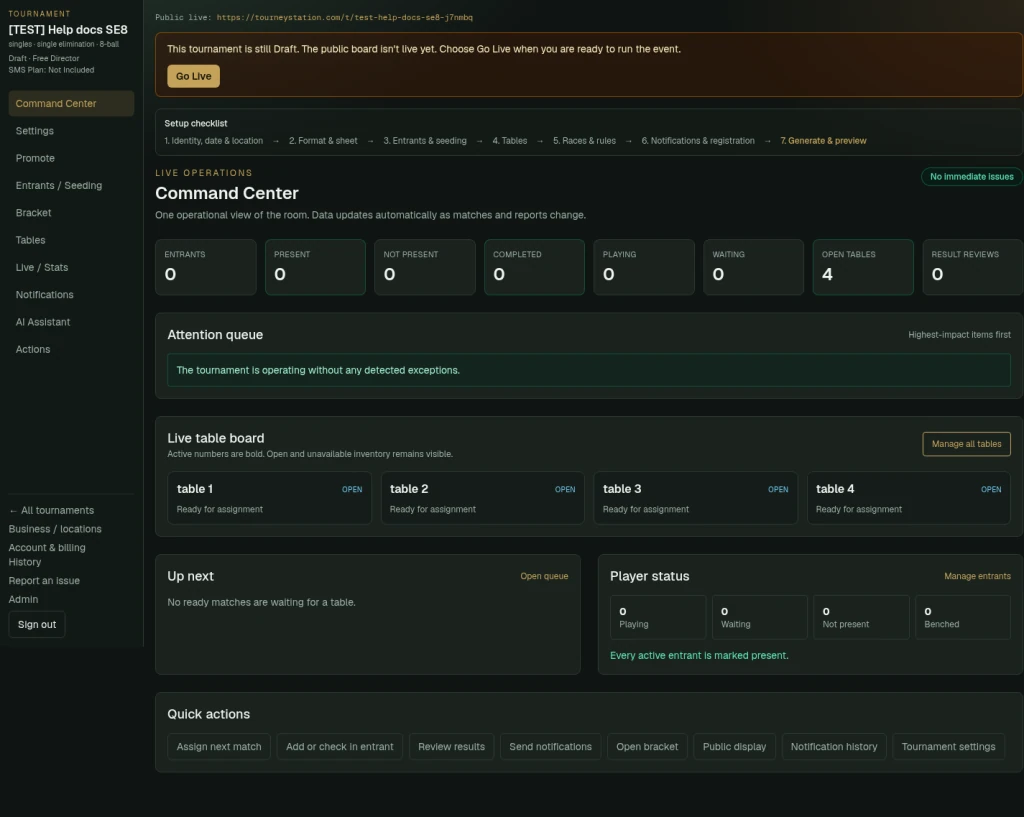
Task: Click Notification history quick action
Action: (x=834, y=746)
